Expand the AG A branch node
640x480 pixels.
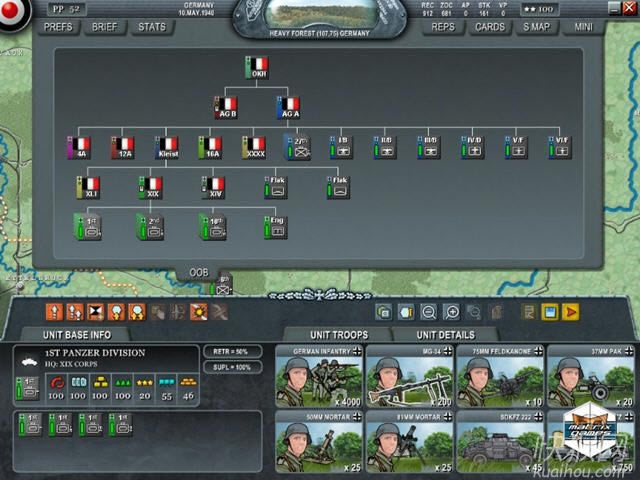(288, 108)
